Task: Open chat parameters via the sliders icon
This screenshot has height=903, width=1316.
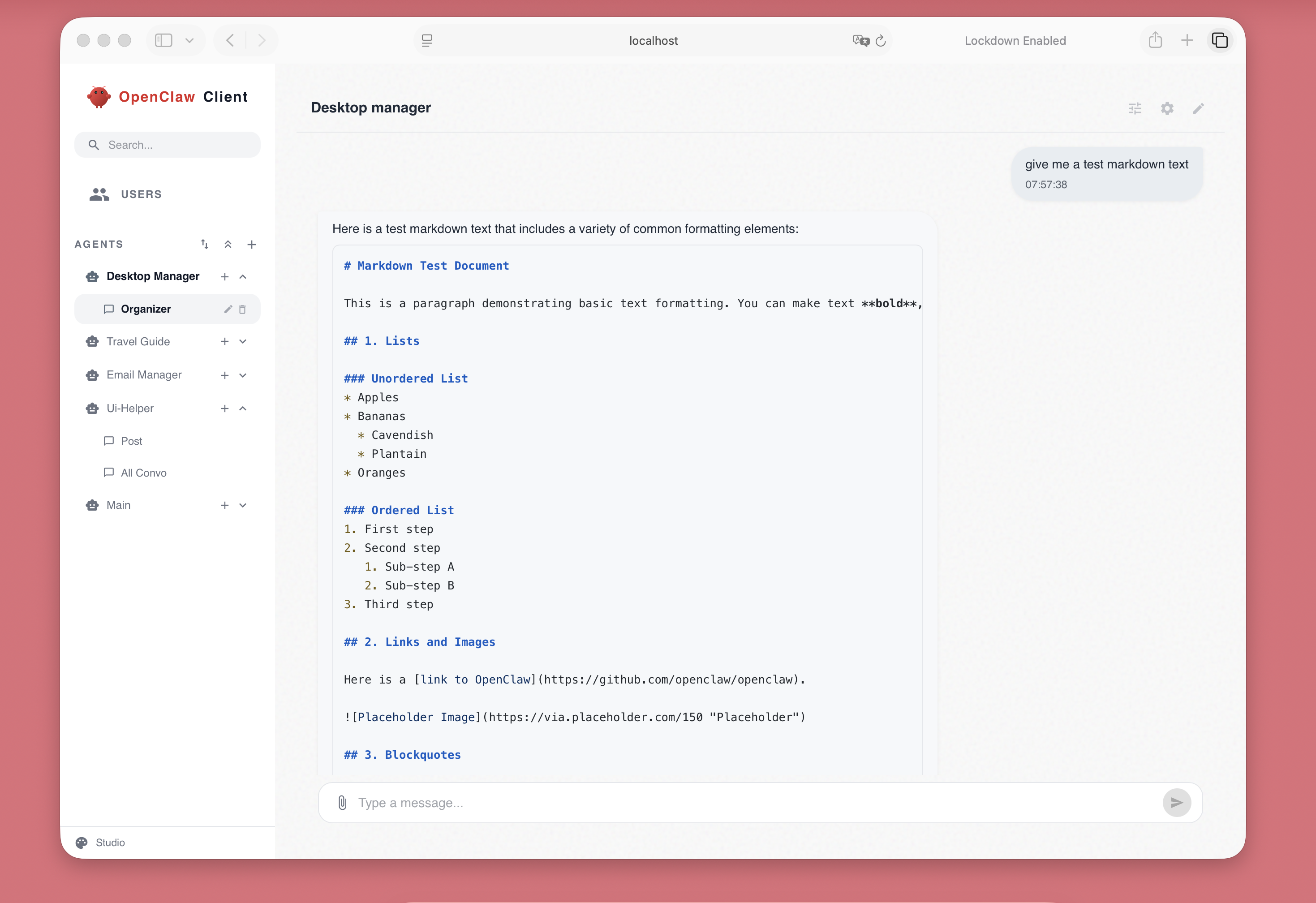Action: (1135, 108)
